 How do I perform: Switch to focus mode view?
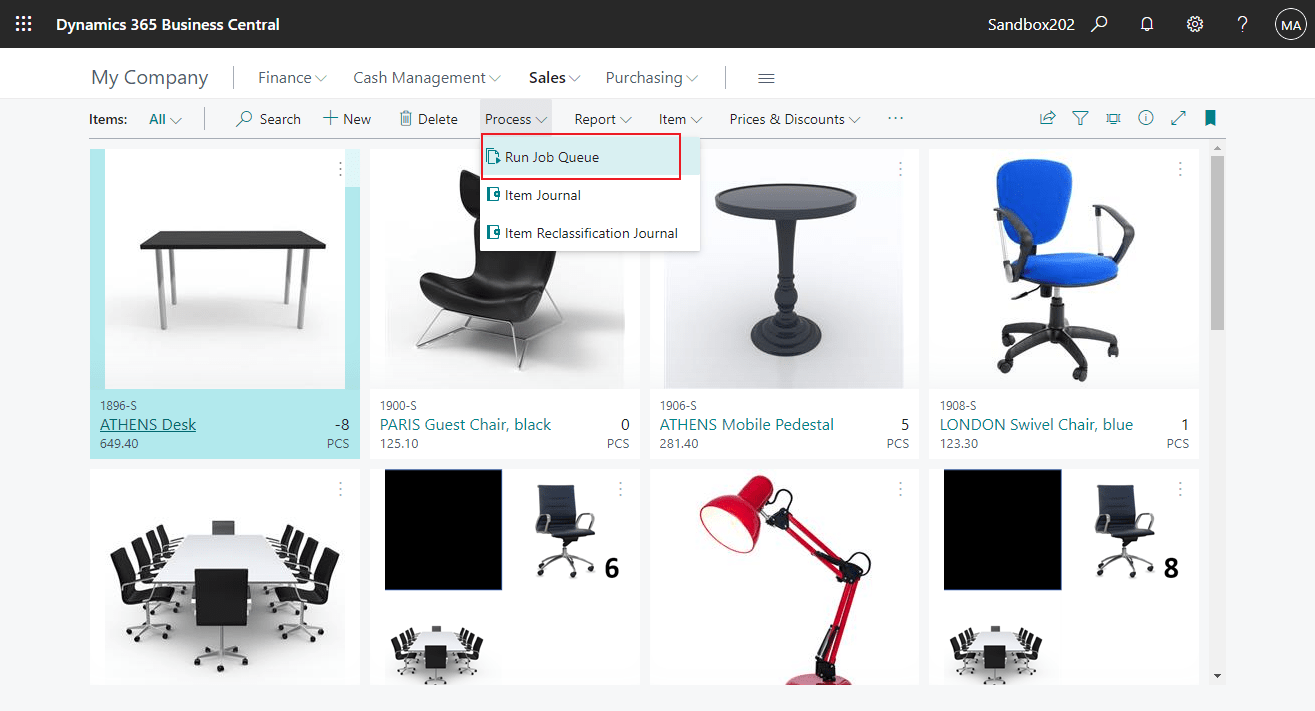point(1113,118)
